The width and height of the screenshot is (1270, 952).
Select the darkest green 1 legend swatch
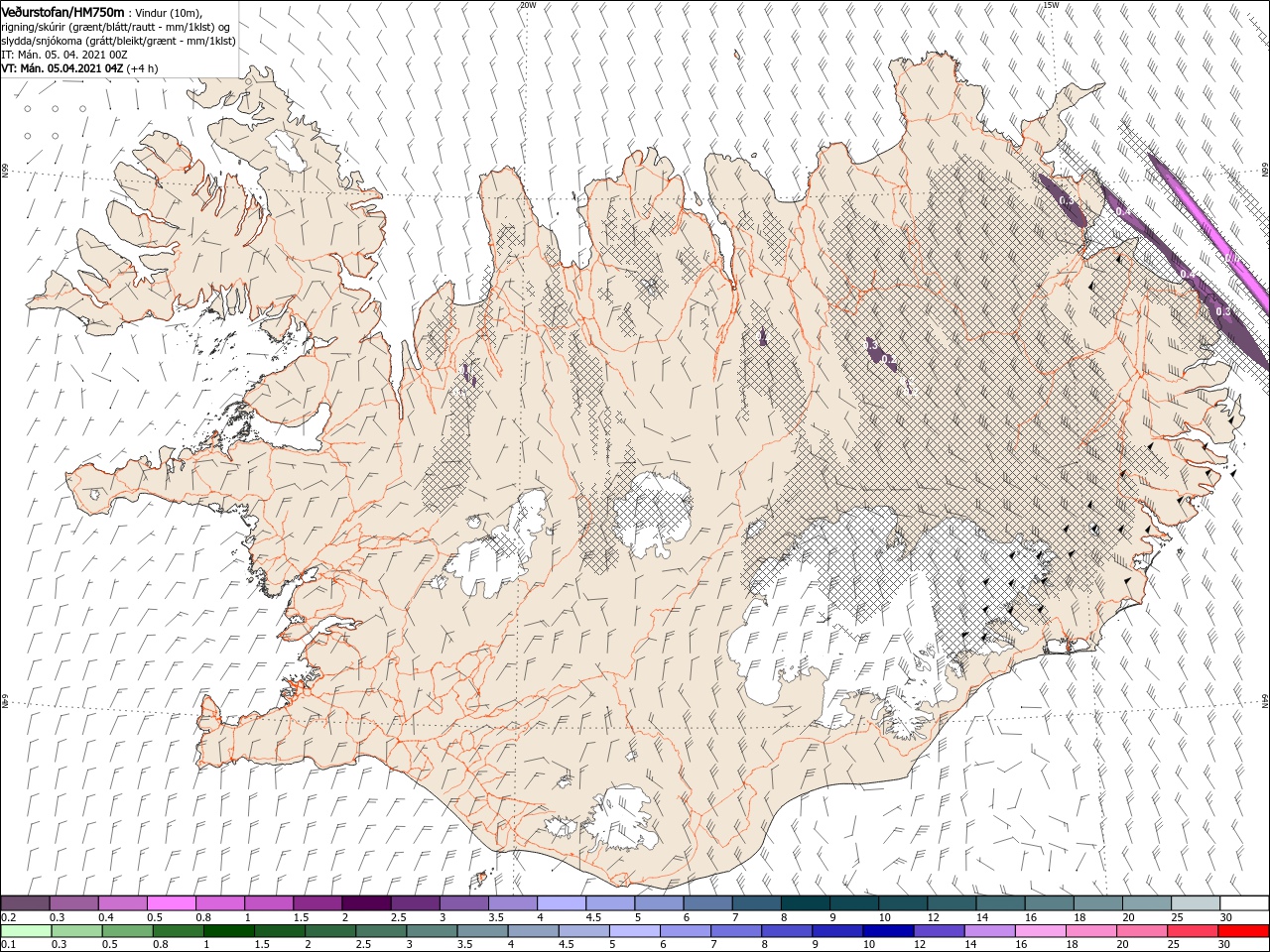(229, 931)
